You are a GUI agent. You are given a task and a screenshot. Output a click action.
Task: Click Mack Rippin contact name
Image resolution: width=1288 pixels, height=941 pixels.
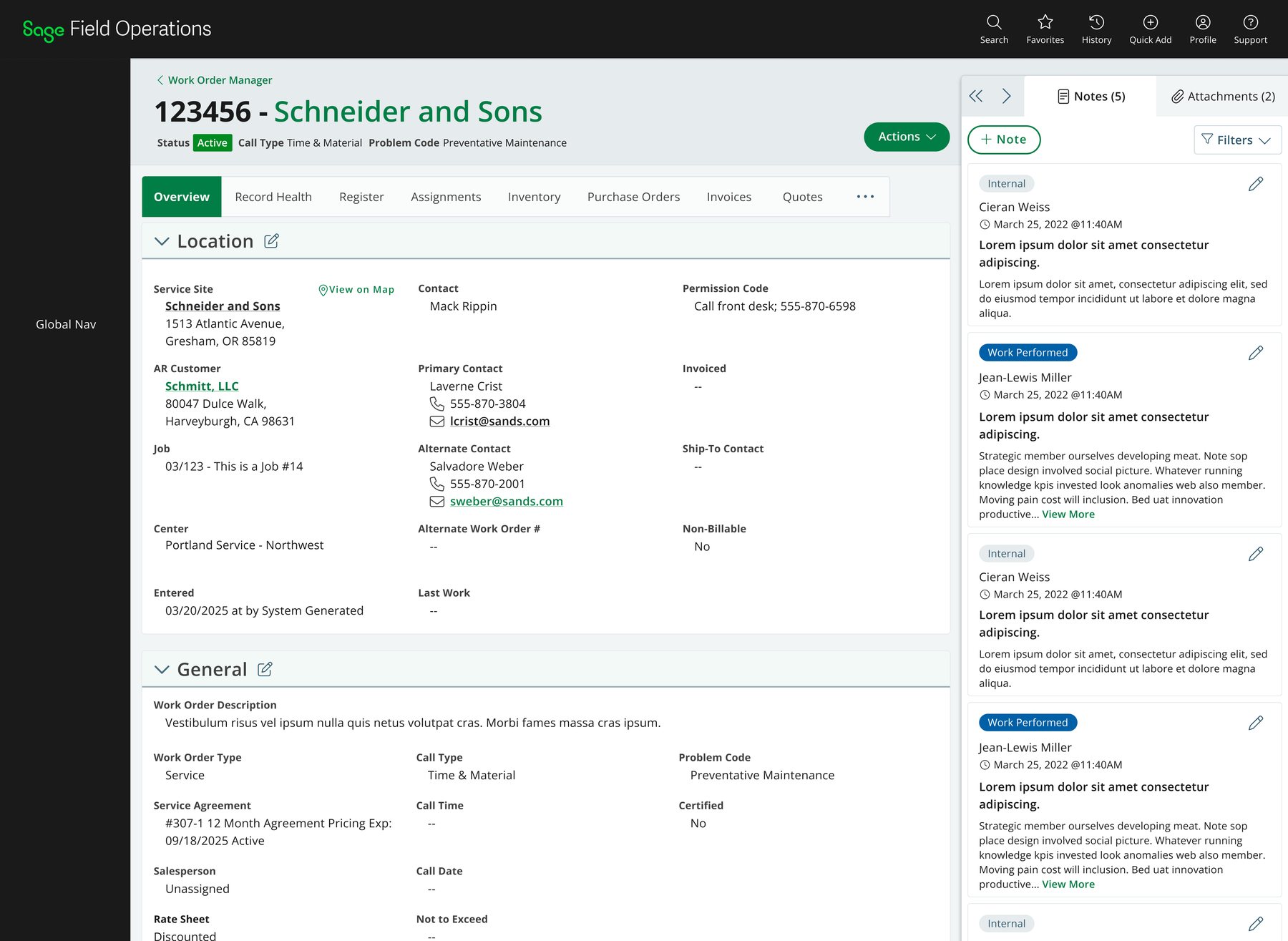[463, 306]
